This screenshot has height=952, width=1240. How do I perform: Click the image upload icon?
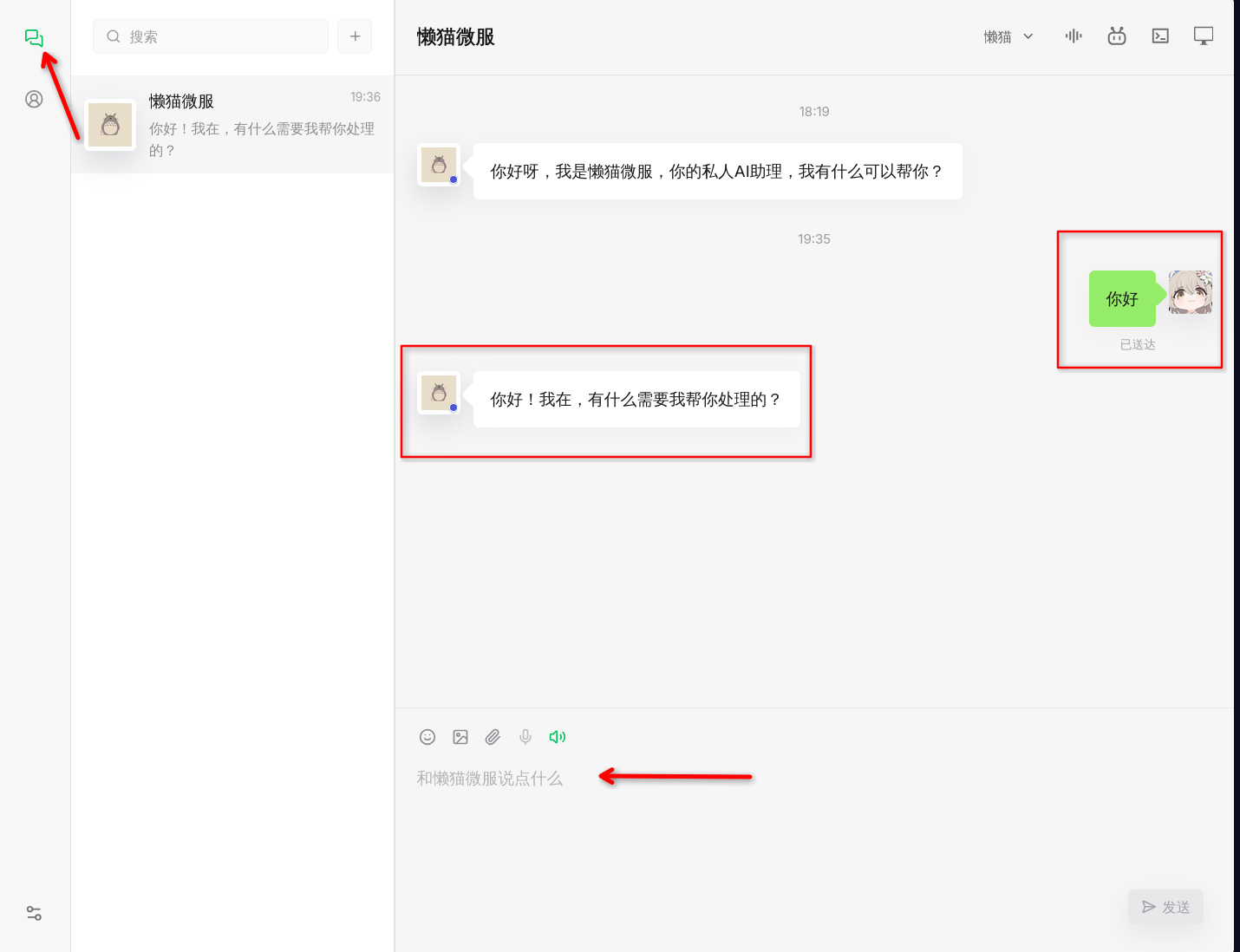click(x=460, y=737)
